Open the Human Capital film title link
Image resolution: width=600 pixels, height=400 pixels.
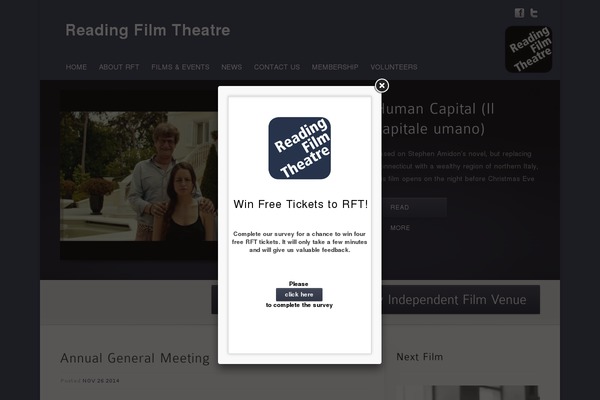click(x=438, y=119)
